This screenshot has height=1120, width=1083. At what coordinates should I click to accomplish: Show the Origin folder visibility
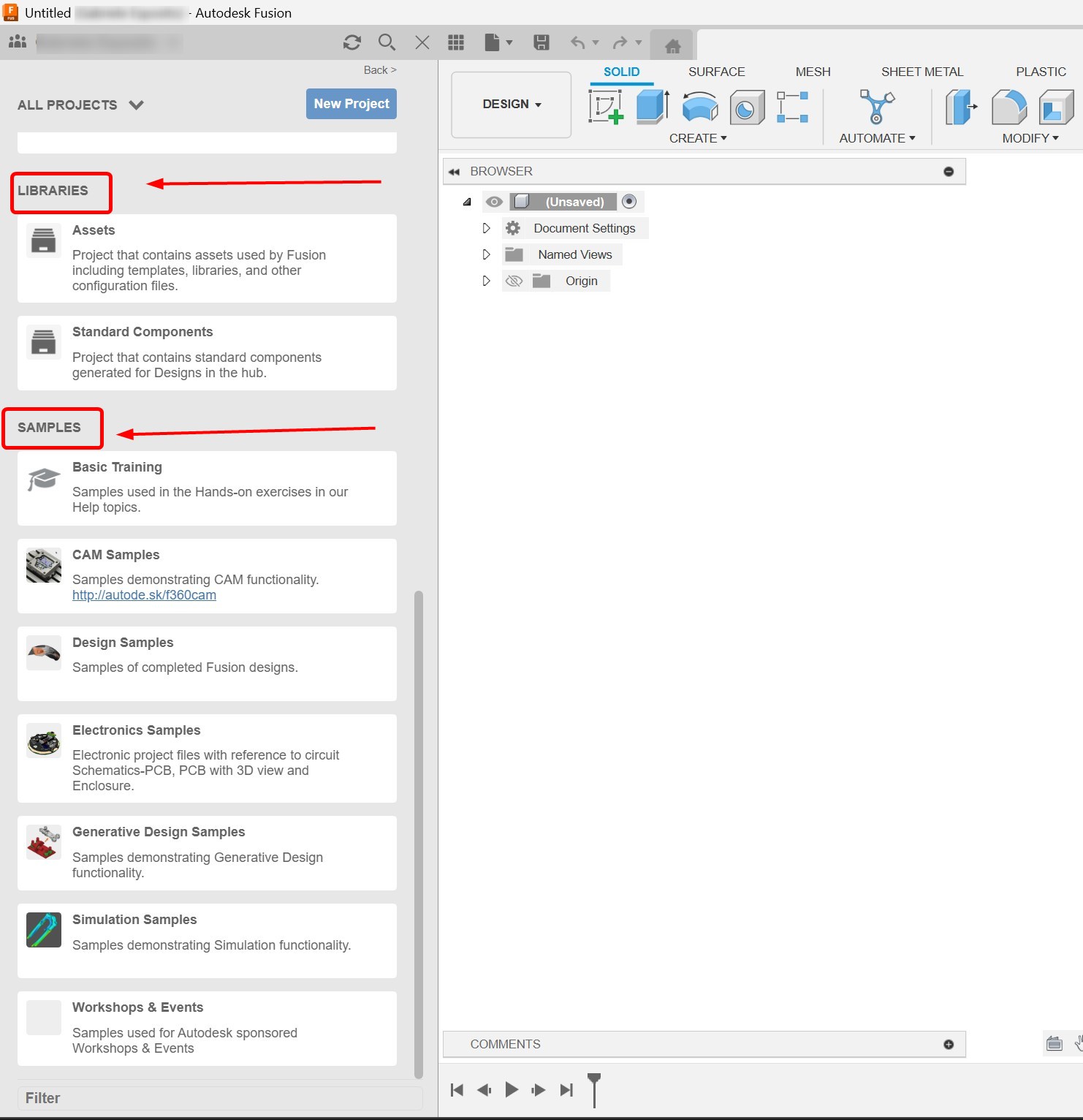point(514,281)
